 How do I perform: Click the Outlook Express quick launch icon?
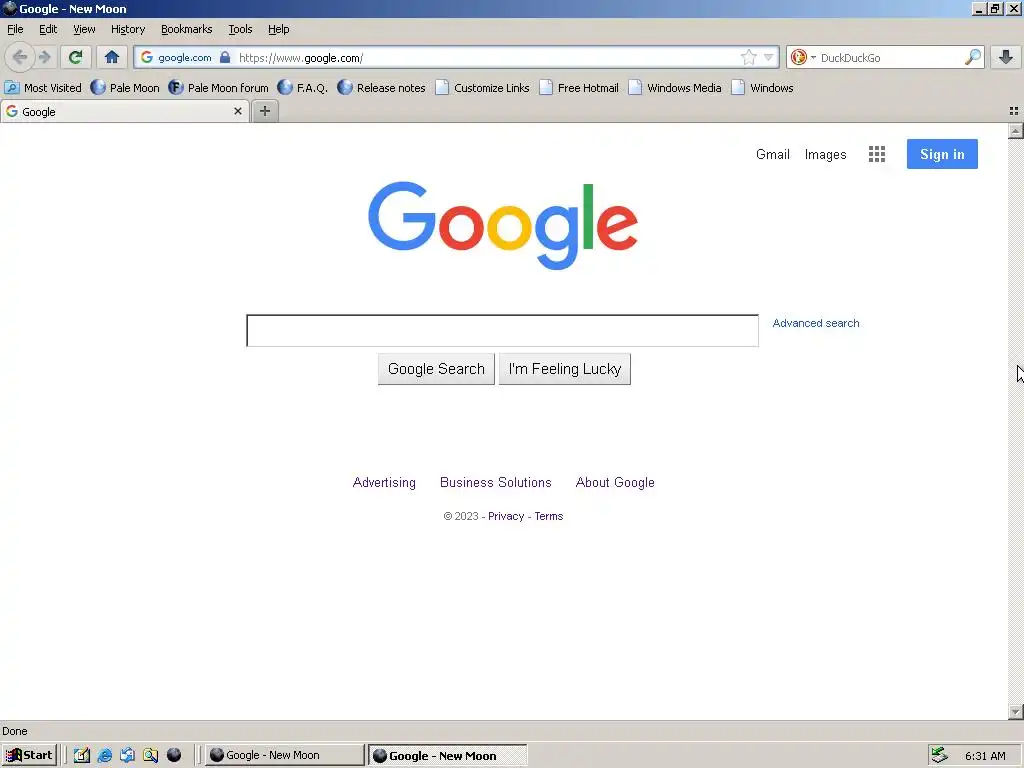pyautogui.click(x=127, y=755)
